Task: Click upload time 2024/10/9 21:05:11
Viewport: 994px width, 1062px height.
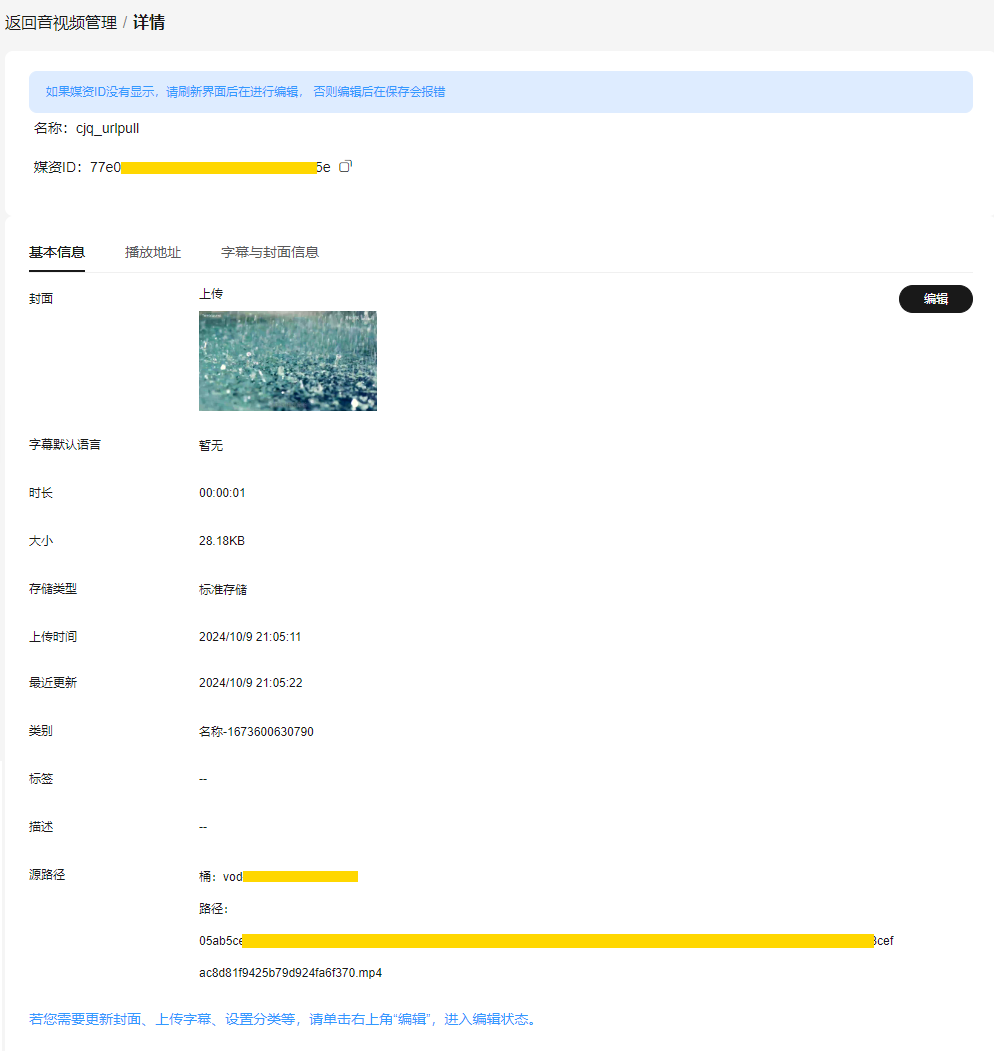Action: [x=250, y=637]
